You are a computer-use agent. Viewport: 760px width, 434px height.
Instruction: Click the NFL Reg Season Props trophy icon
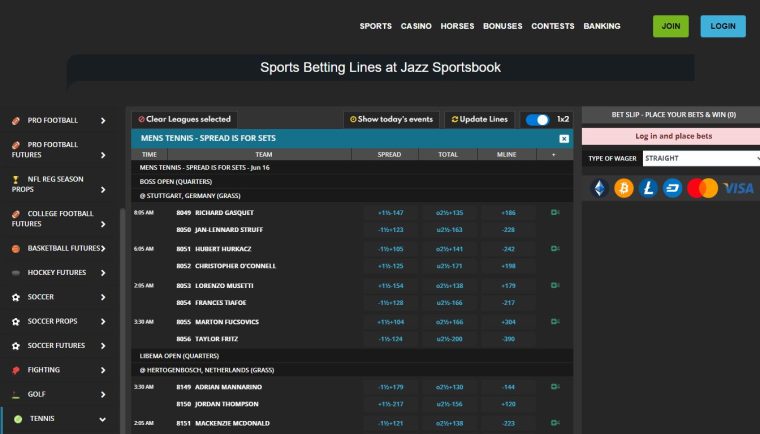[x=16, y=179]
